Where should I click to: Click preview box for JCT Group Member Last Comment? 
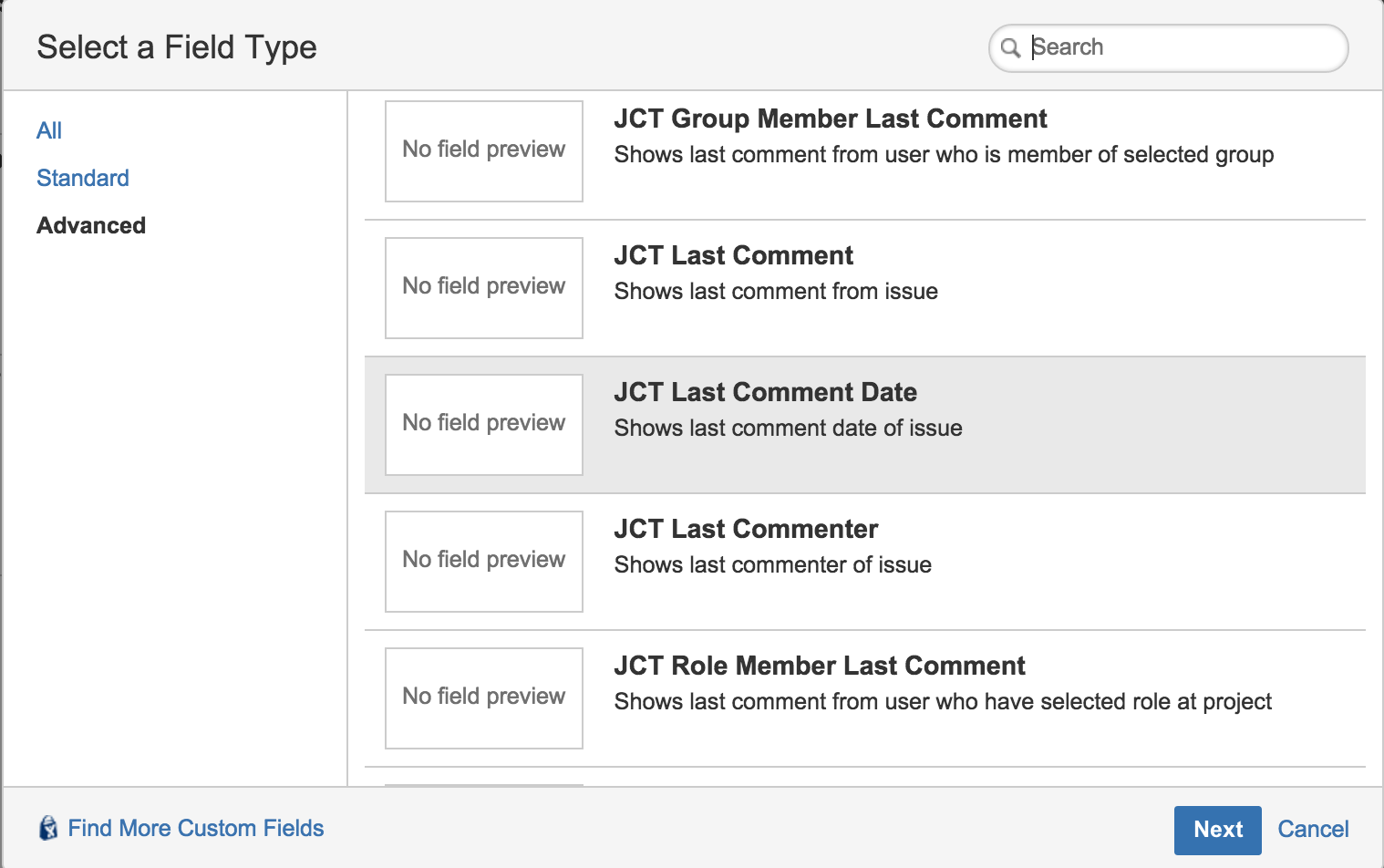point(484,151)
